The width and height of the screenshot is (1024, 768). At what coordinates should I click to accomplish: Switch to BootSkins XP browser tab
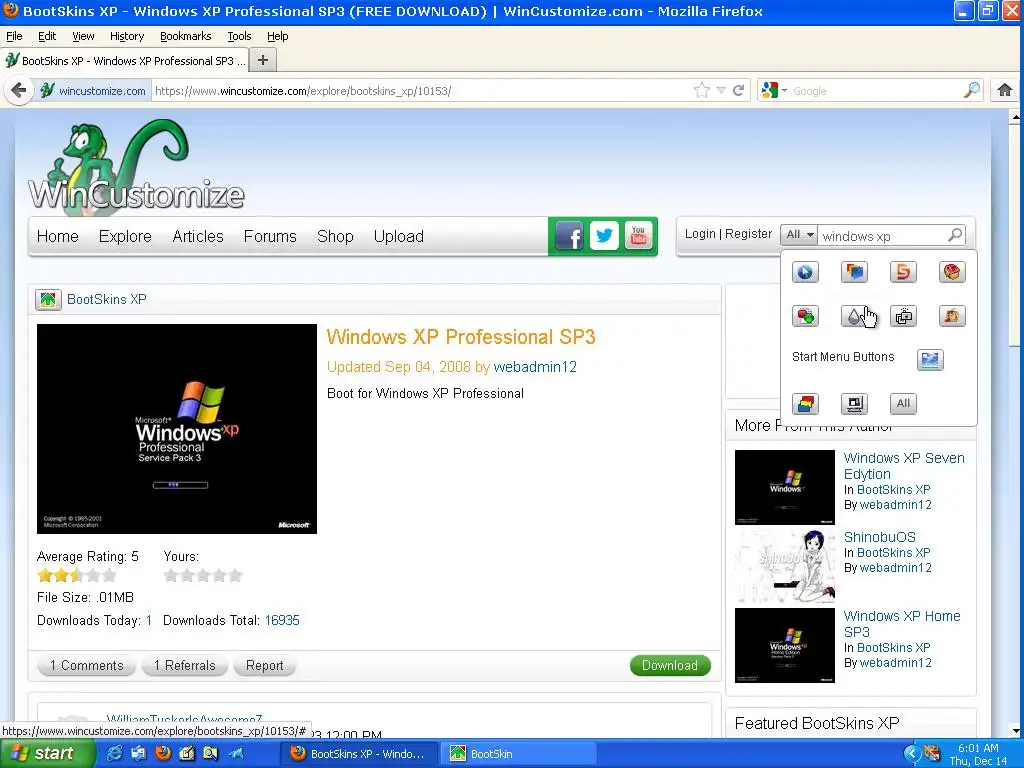(x=125, y=61)
